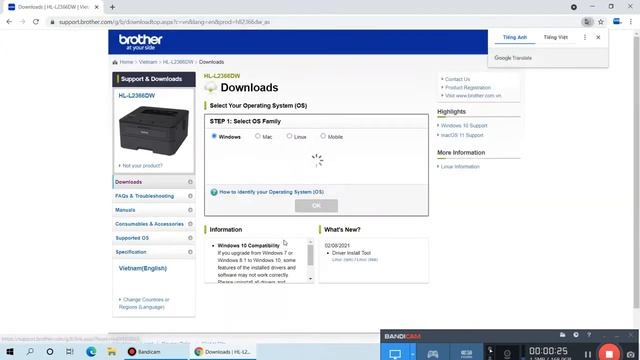Select Bandicam game recording mode
Screen dimensions: 640x360
(433, 353)
